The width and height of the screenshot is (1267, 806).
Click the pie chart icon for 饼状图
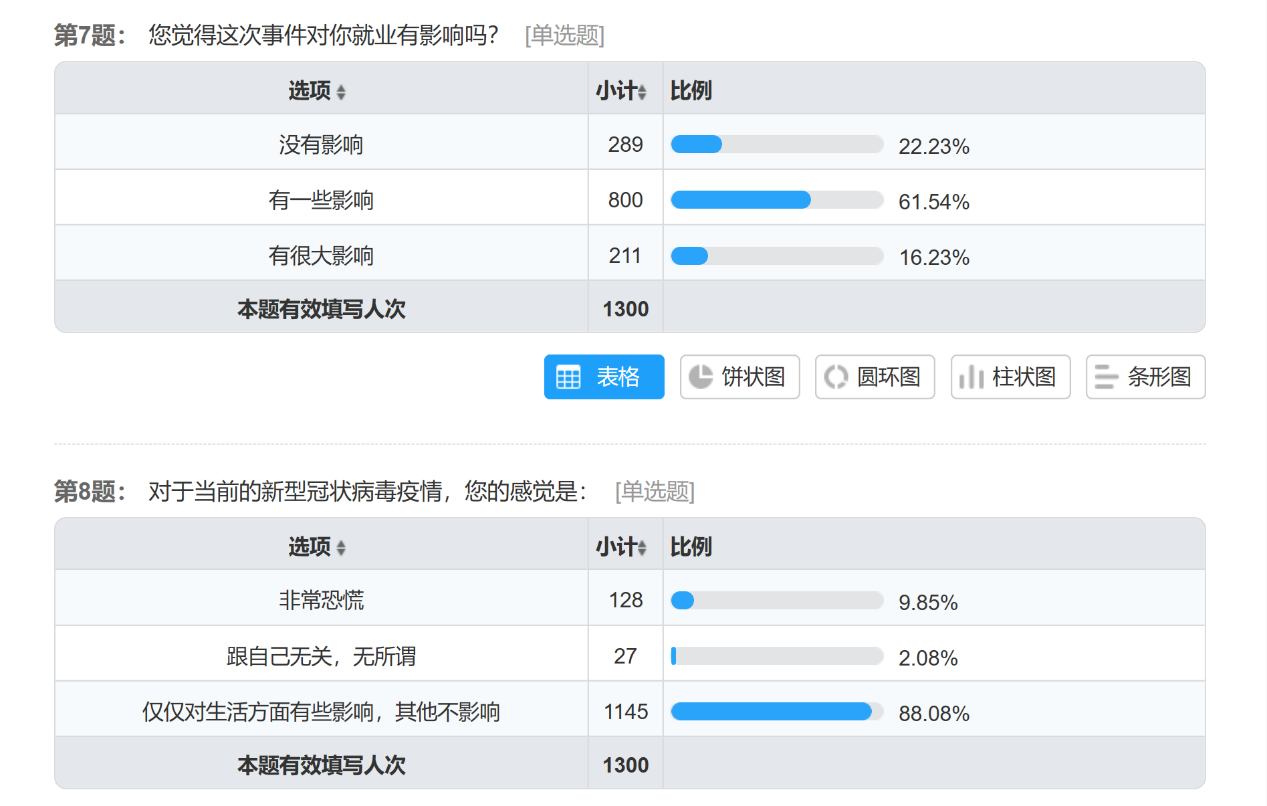702,377
